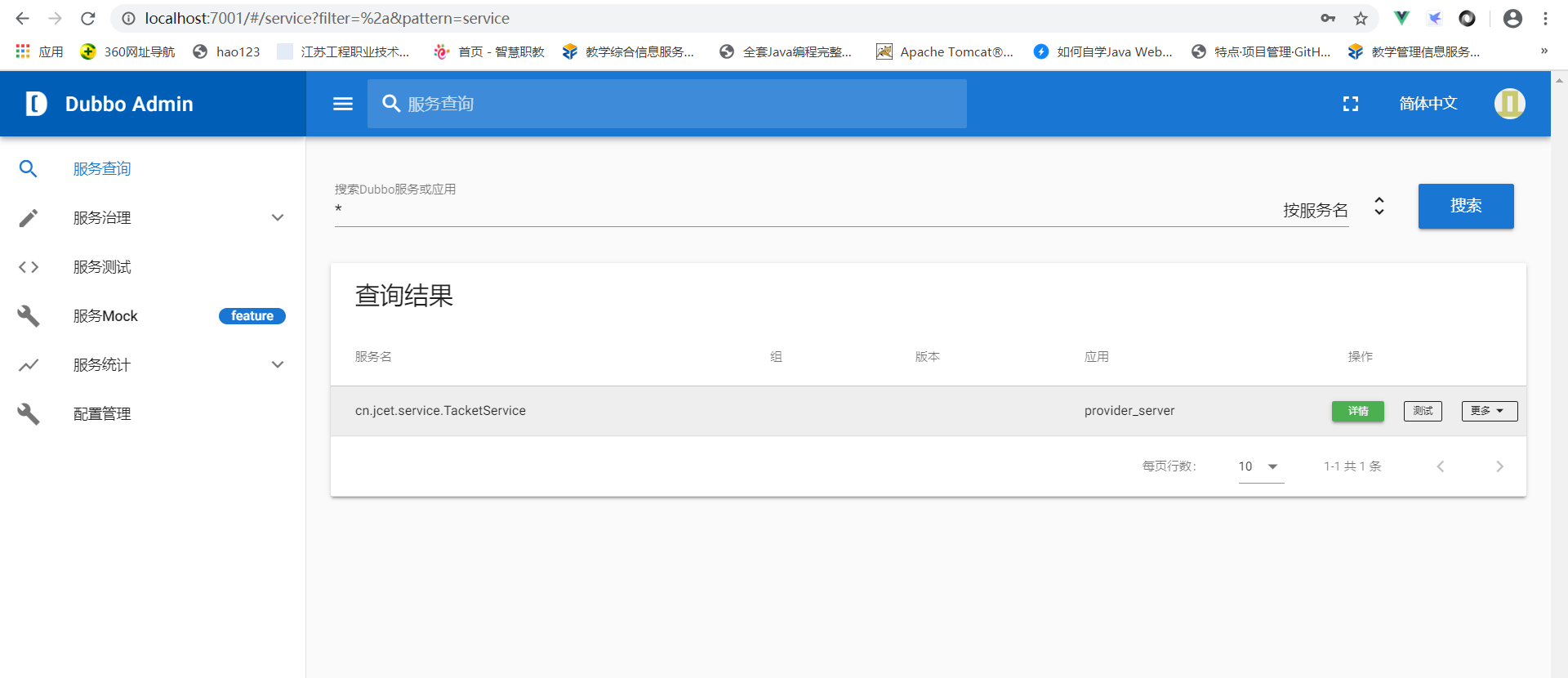The image size is (1568, 678).
Task: Open 详情 for TacketService
Action: 1358,411
